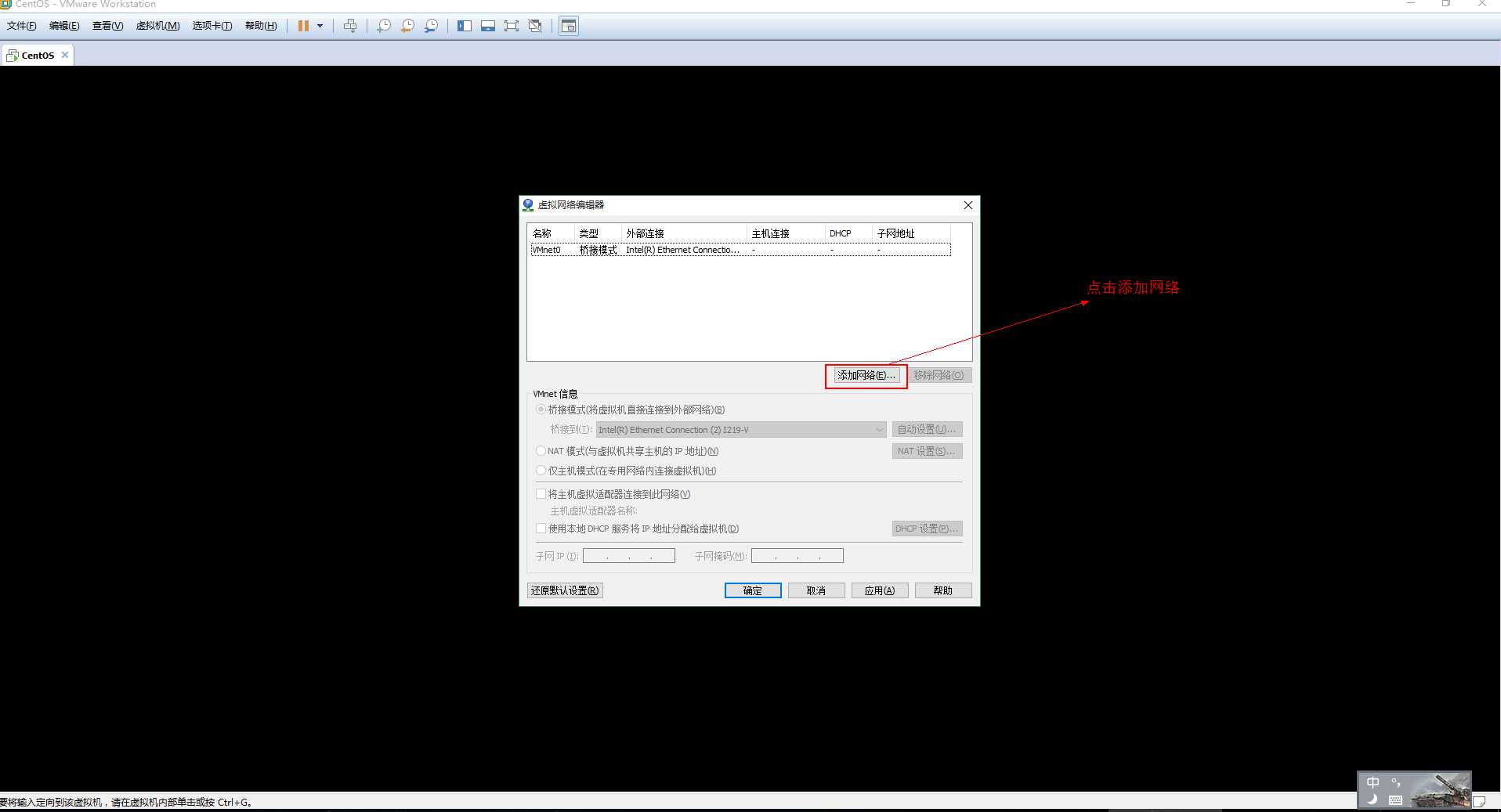1501x812 pixels.
Task: Select the NAT 模式 radio button
Action: (x=541, y=451)
